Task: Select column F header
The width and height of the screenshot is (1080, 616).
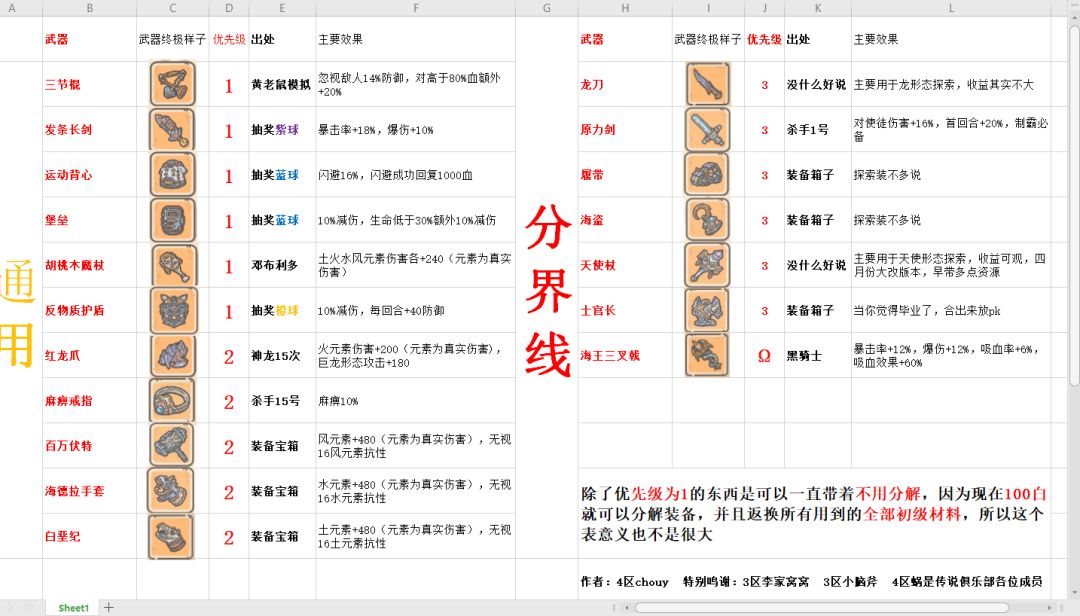Action: 415,8
